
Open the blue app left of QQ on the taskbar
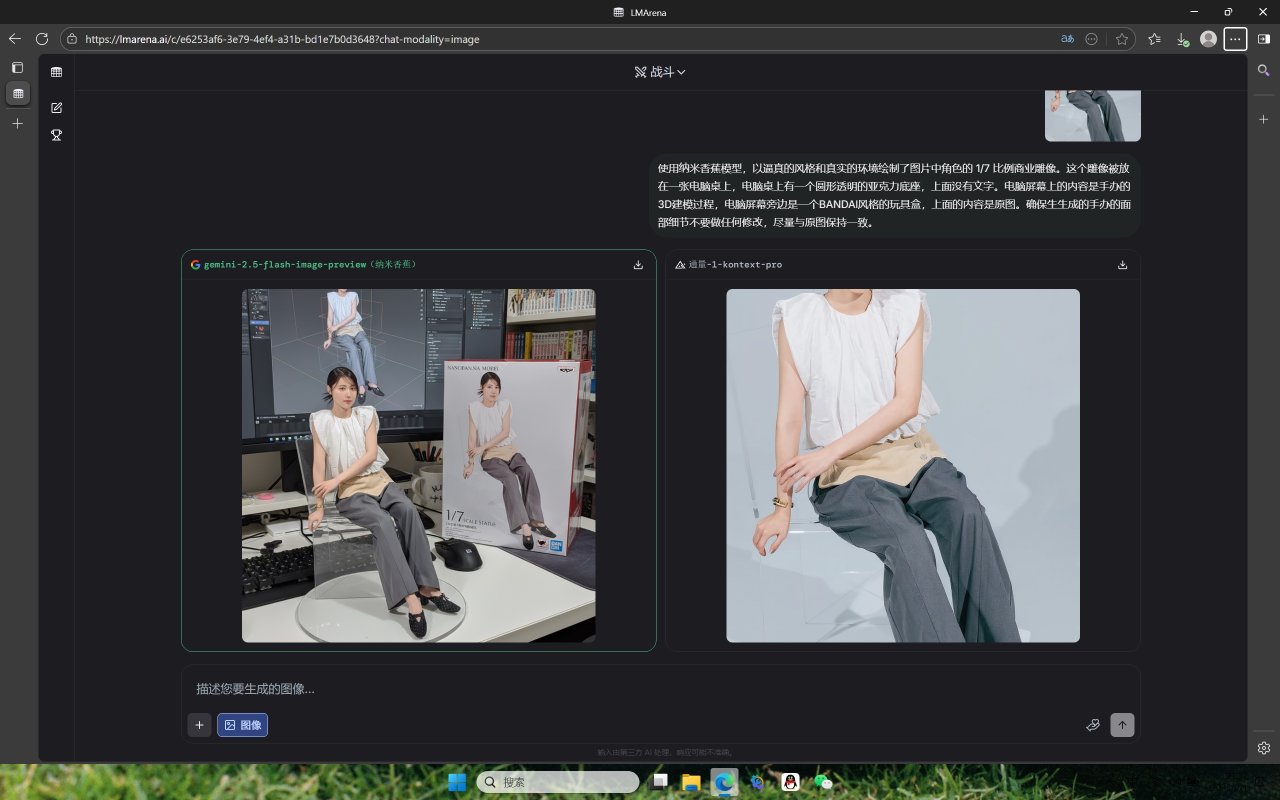coord(757,782)
